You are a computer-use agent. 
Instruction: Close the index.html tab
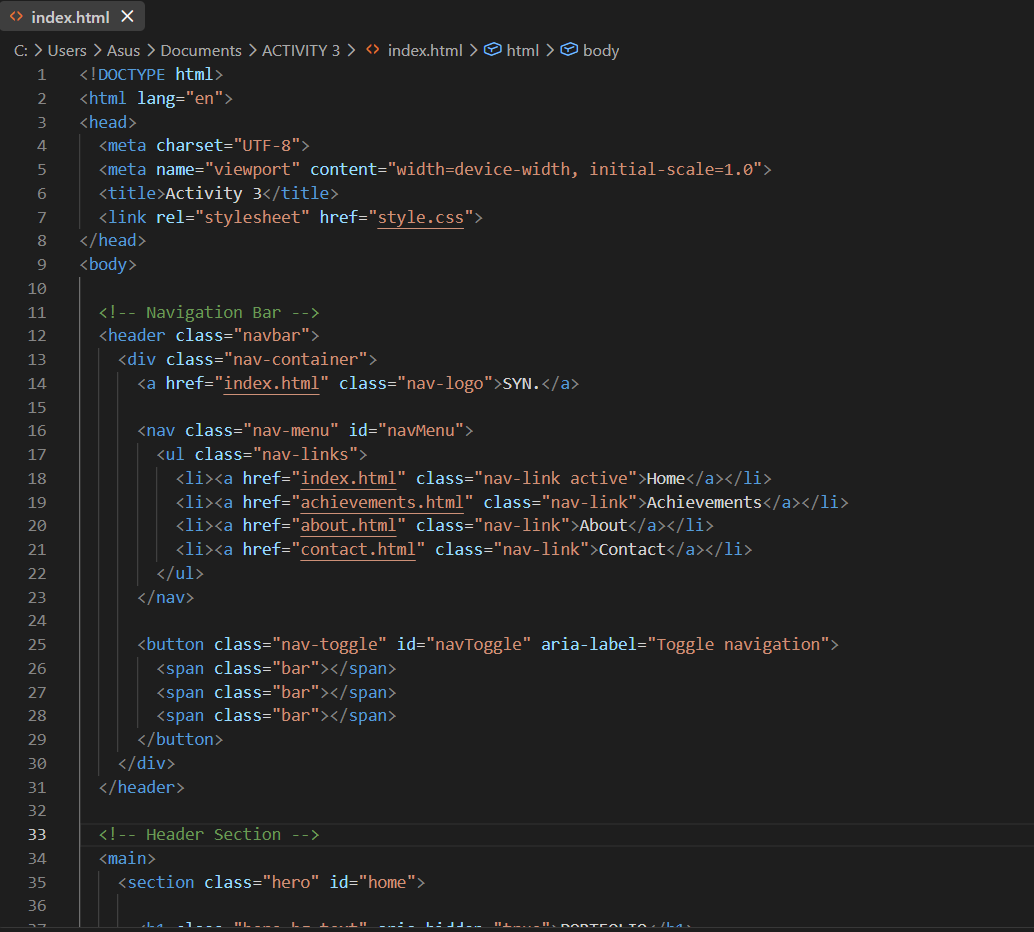(127, 16)
